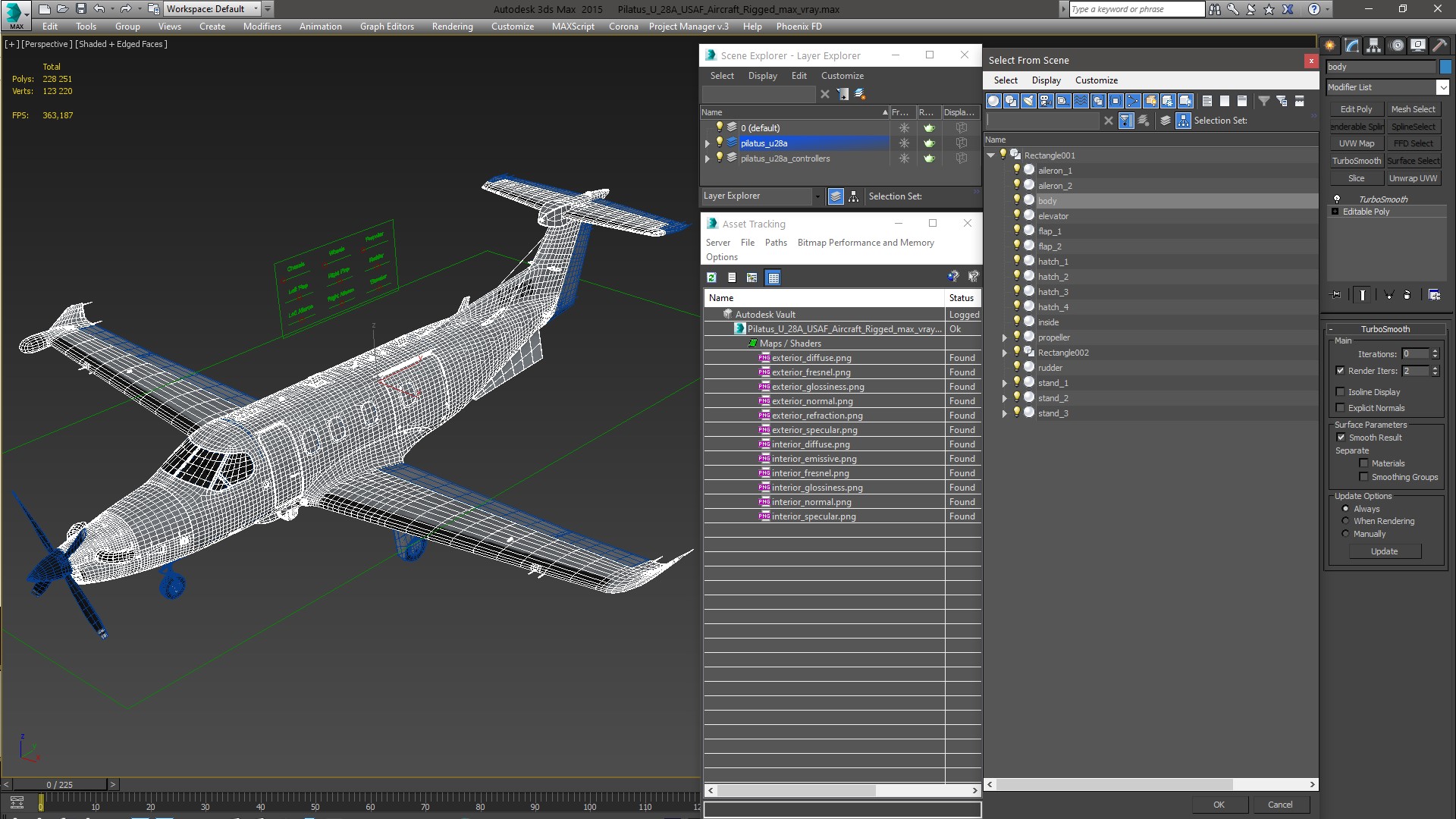
Task: Toggle visibility lightbulb for pilatus_u28a layer
Action: point(720,143)
